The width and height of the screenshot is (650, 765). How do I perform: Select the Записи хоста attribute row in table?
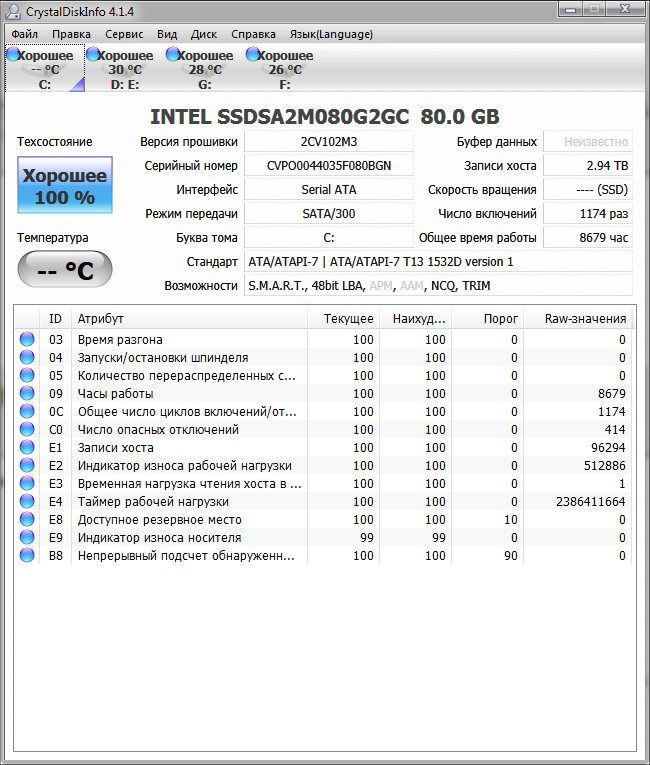324,448
